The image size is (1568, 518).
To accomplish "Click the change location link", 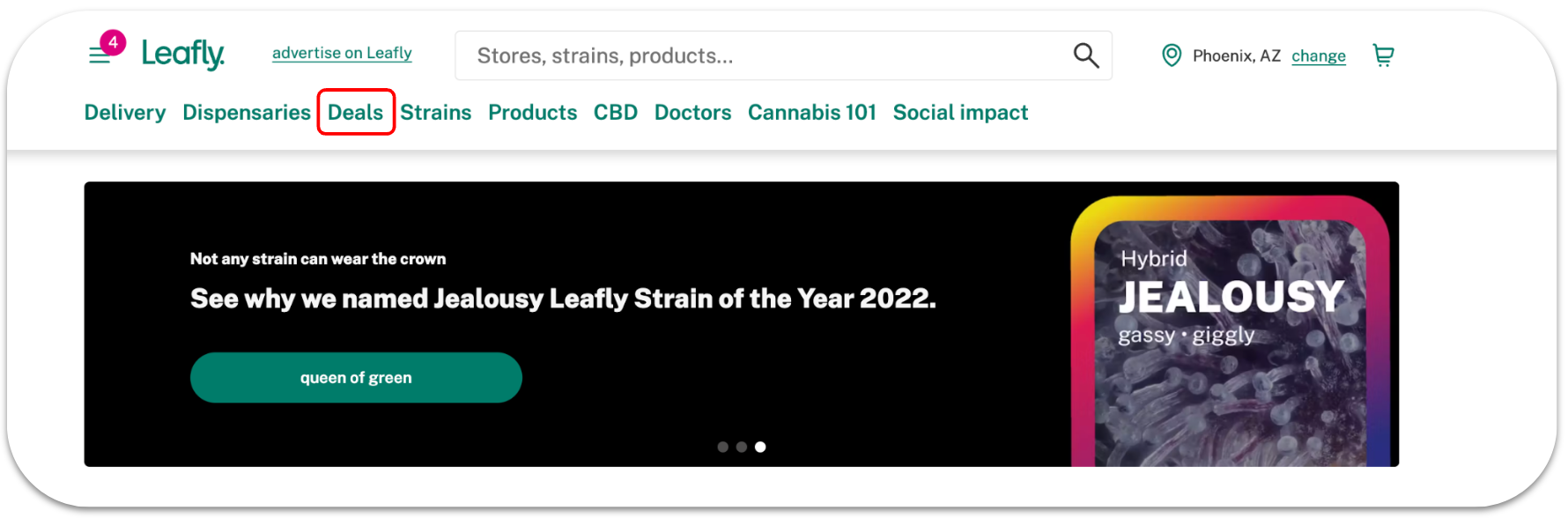I will pyautogui.click(x=1319, y=56).
